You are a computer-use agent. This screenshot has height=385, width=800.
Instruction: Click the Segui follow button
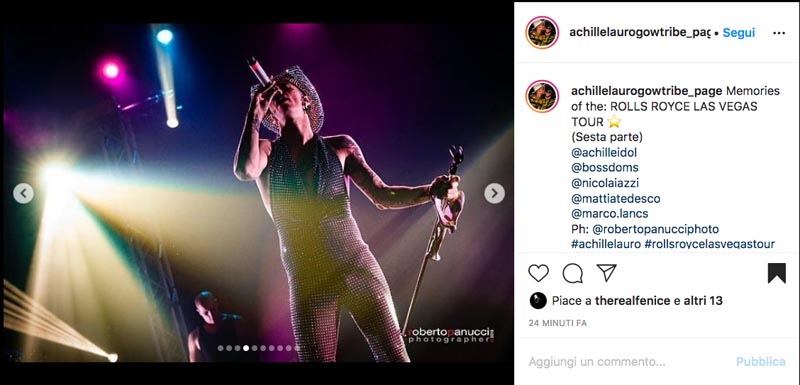[x=739, y=33]
